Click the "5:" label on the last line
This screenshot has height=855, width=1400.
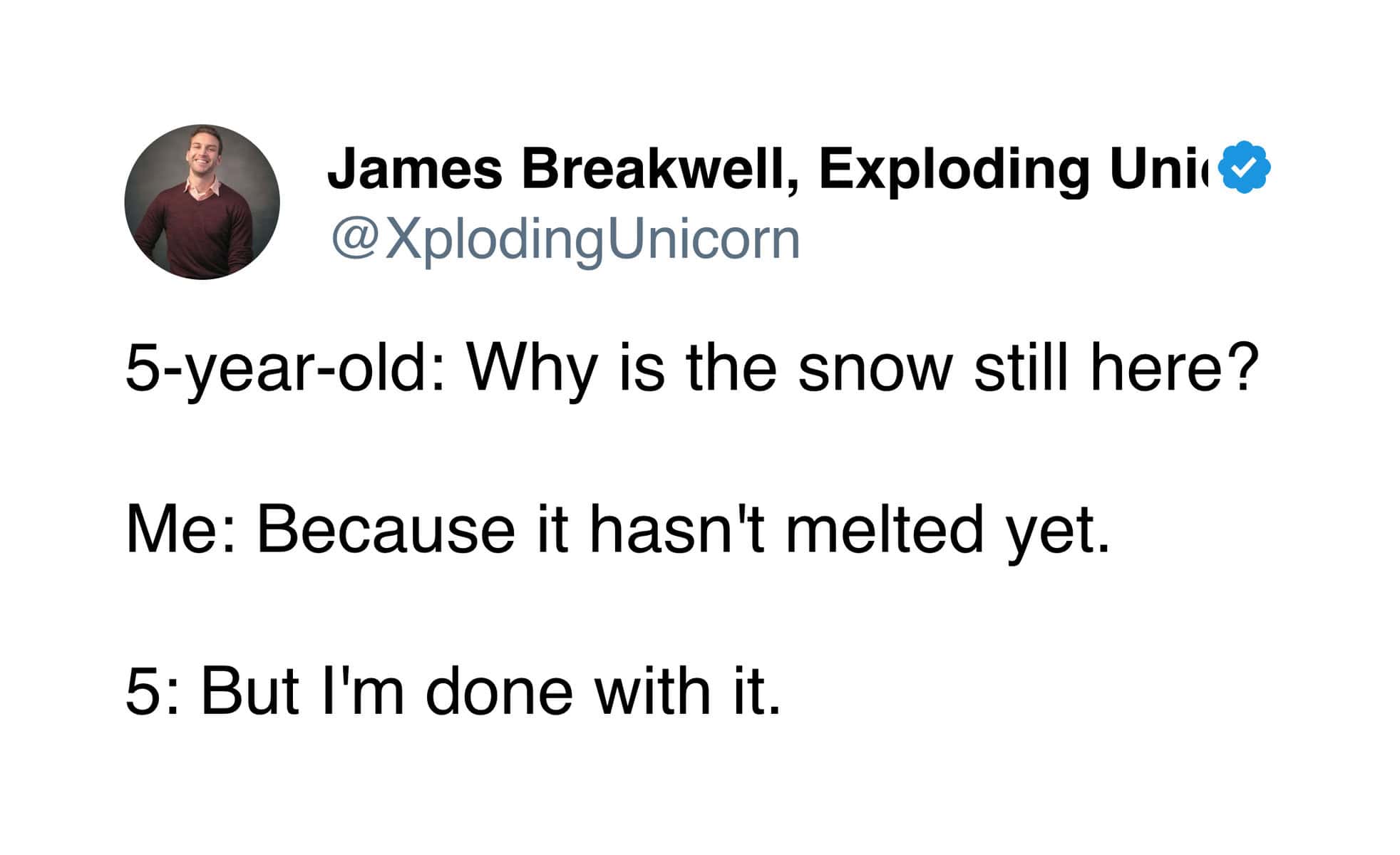point(151,690)
